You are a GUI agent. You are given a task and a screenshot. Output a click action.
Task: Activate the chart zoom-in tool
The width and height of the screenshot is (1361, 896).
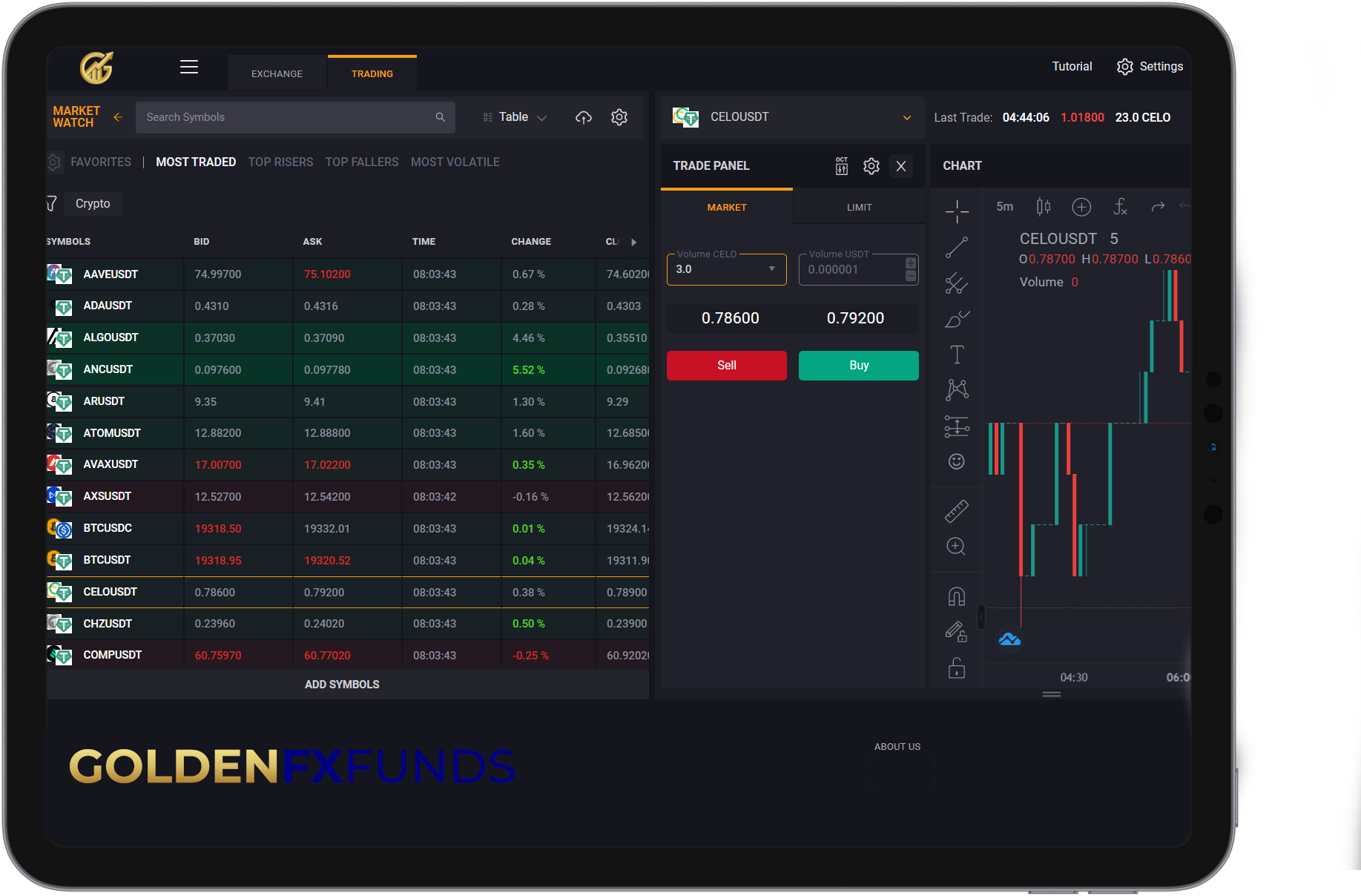coord(957,547)
